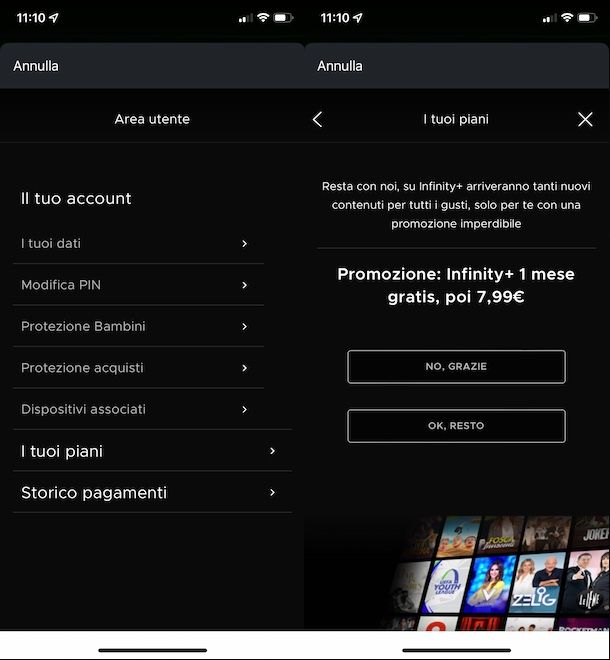
Task: Tap the Resta con noi promo message
Action: pos(456,205)
